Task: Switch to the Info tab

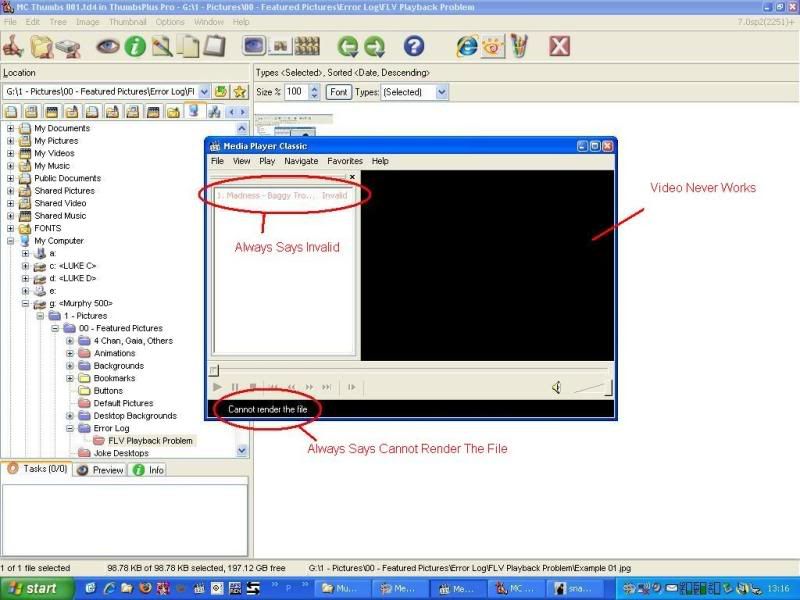Action: point(148,470)
